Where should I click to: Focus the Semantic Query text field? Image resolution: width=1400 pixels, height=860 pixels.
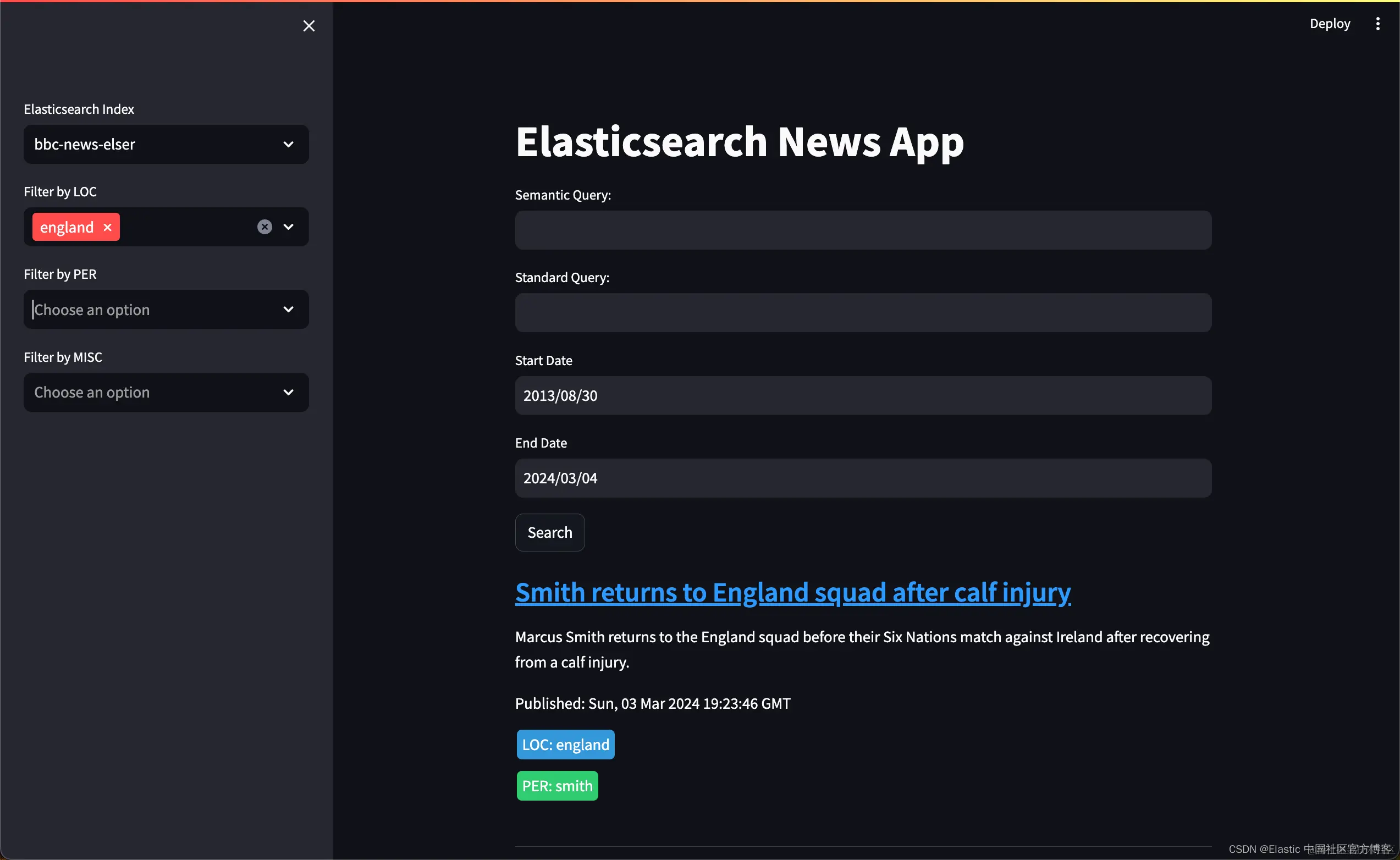point(863,230)
